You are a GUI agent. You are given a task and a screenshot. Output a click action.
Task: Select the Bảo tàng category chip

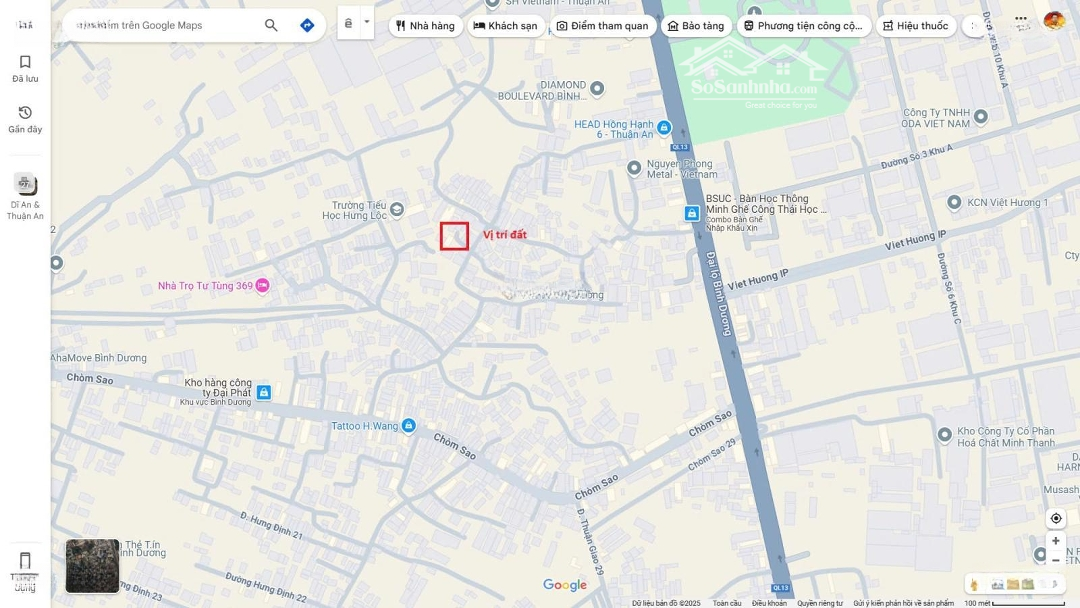[696, 25]
